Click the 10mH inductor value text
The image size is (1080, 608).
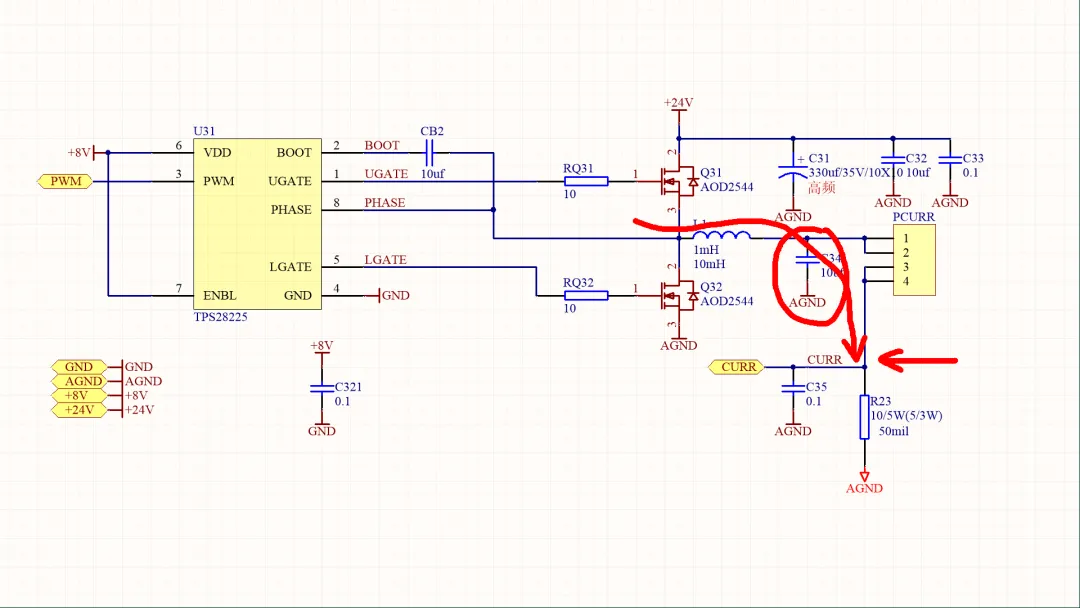709,264
